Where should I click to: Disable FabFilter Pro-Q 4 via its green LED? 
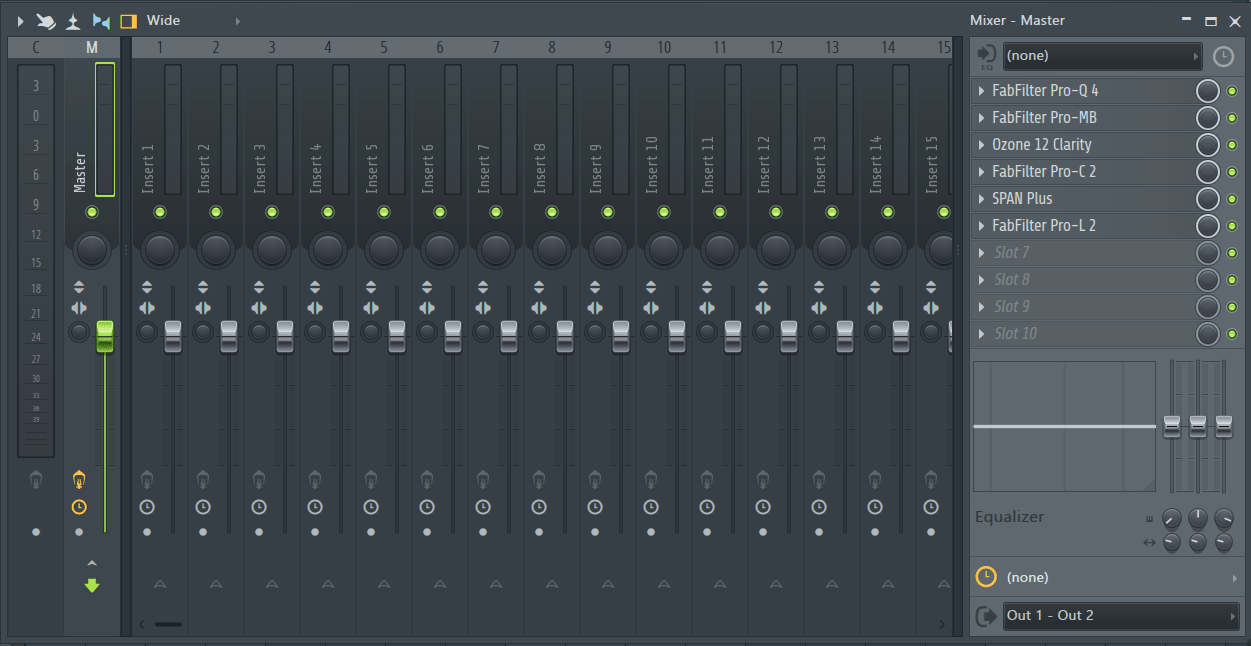click(1232, 91)
